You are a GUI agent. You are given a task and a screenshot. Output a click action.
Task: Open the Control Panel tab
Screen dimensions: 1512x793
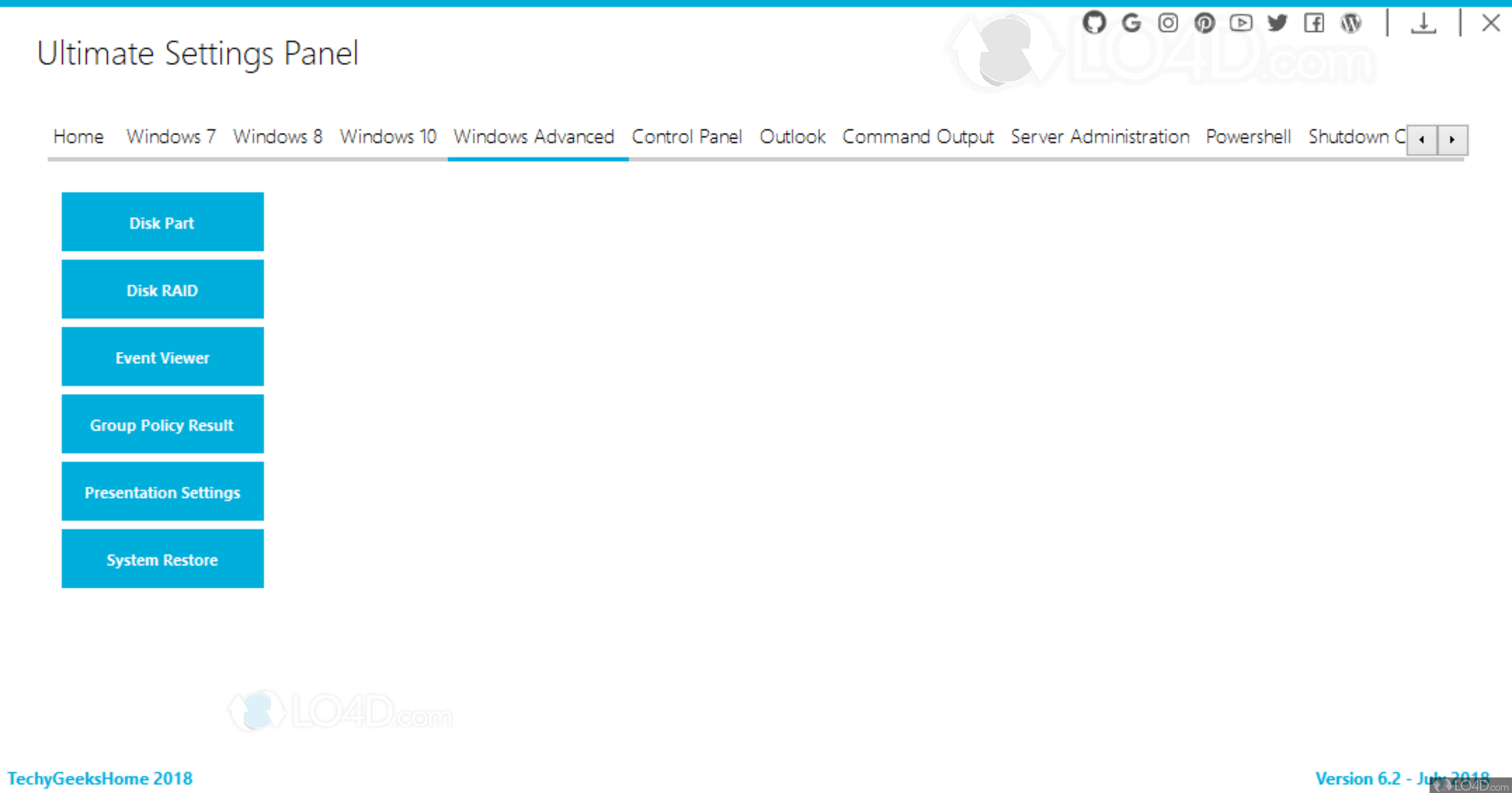(x=687, y=137)
